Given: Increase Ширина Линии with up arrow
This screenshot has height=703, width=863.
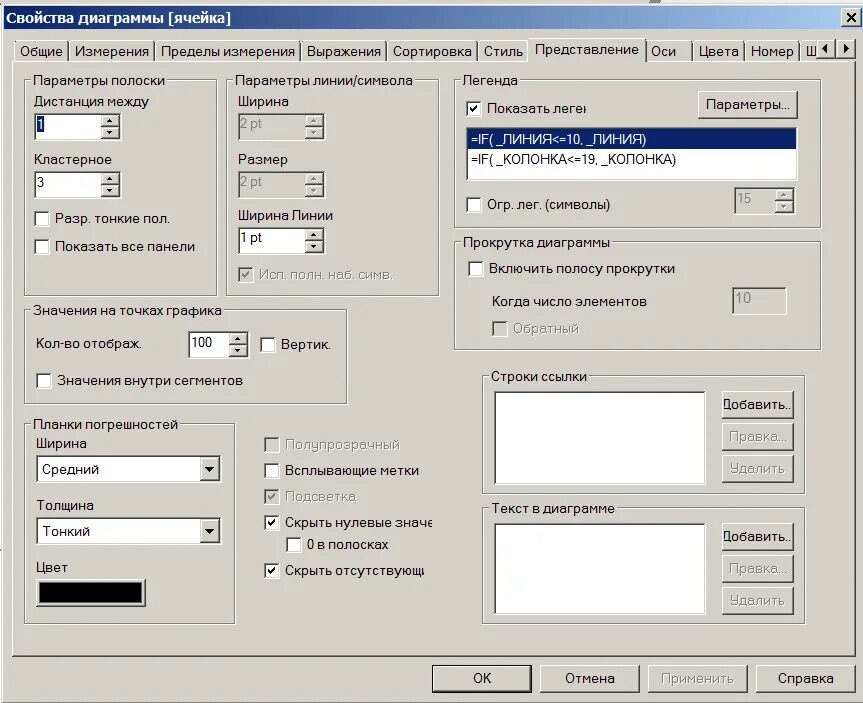Looking at the screenshot, I should (x=314, y=235).
